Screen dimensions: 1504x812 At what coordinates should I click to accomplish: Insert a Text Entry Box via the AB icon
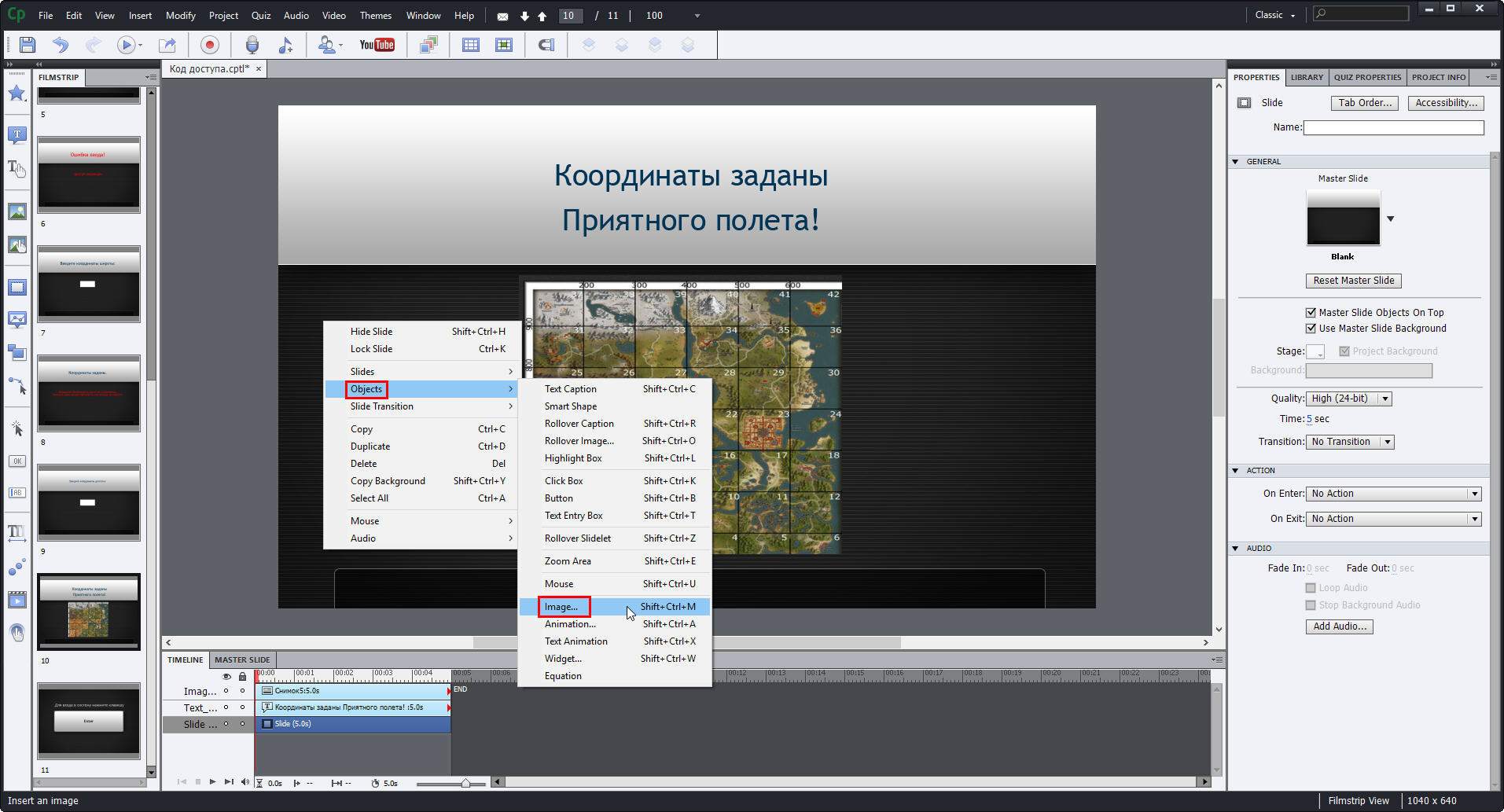tap(17, 492)
